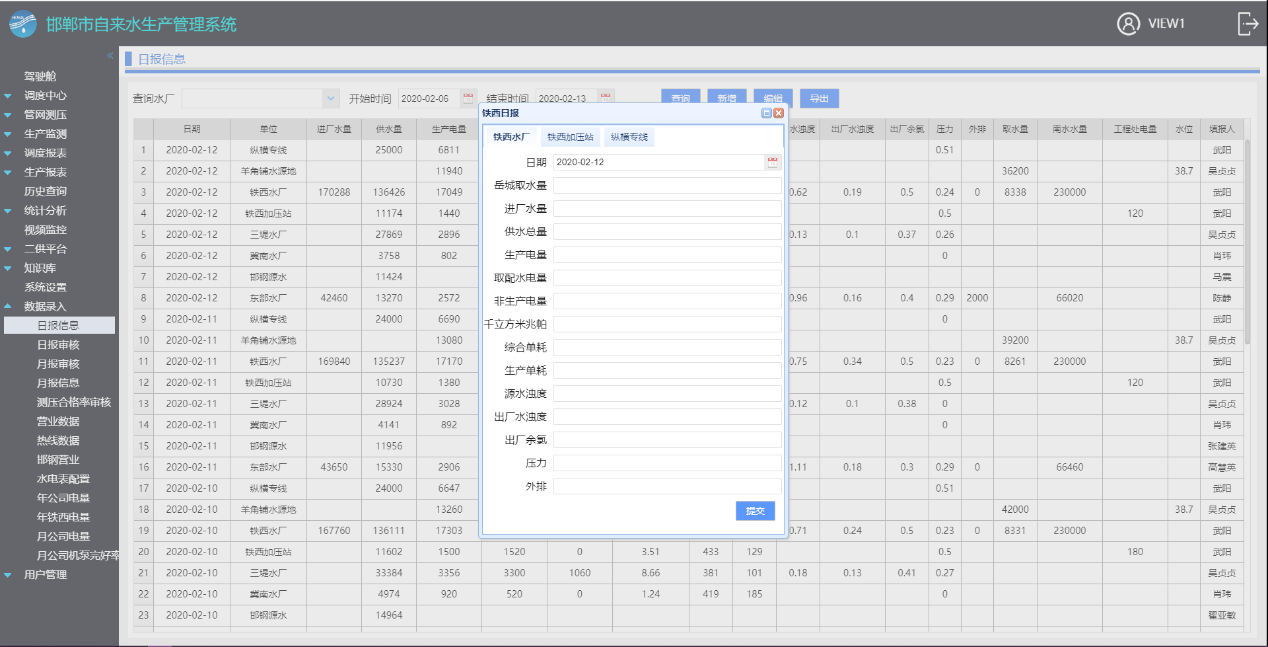This screenshot has height=647, width=1268.
Task: Select 月报审核 in the sidebar
Action: click(58, 364)
